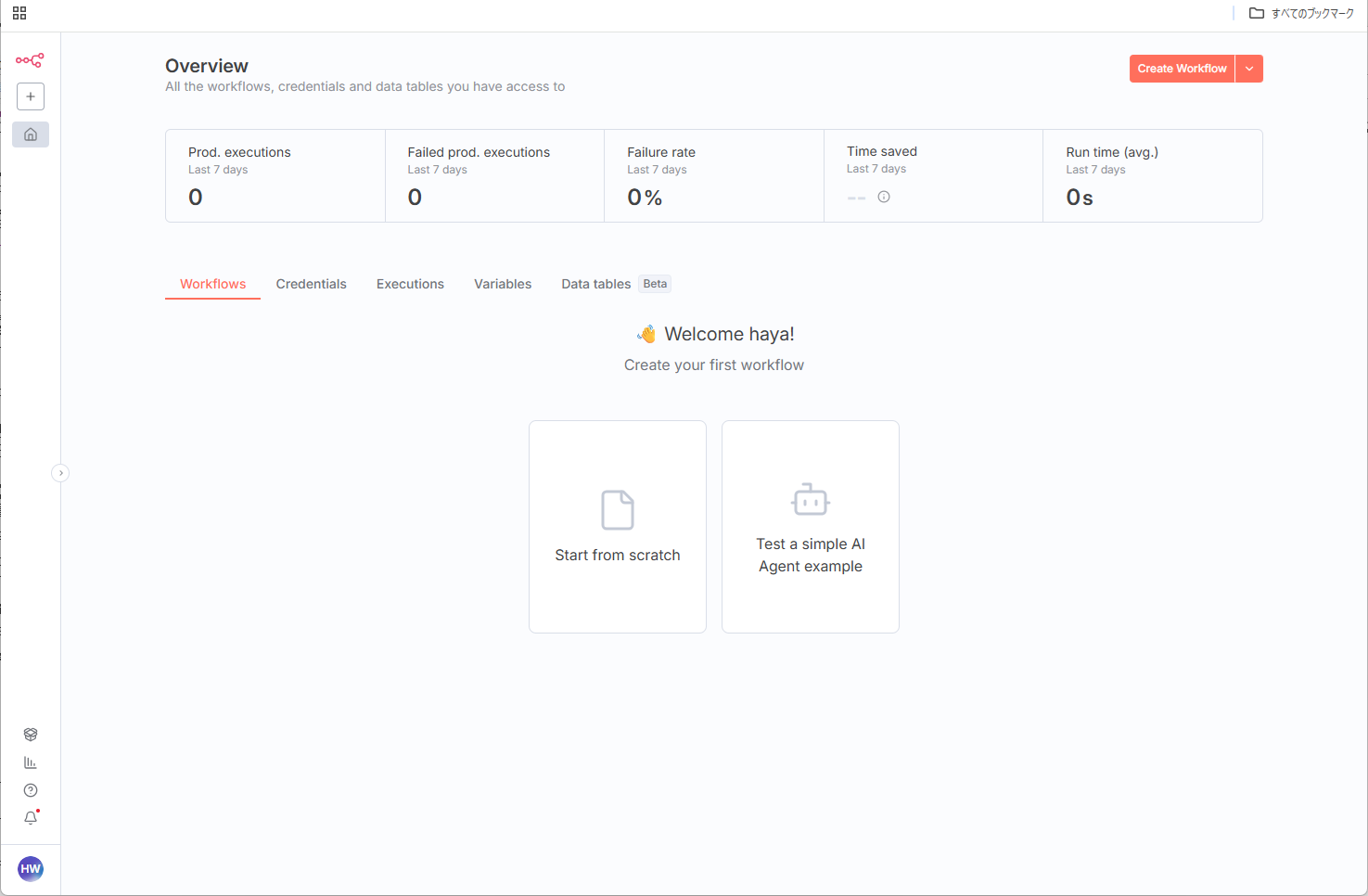
Task: Open the Variables tab
Action: pyautogui.click(x=503, y=284)
